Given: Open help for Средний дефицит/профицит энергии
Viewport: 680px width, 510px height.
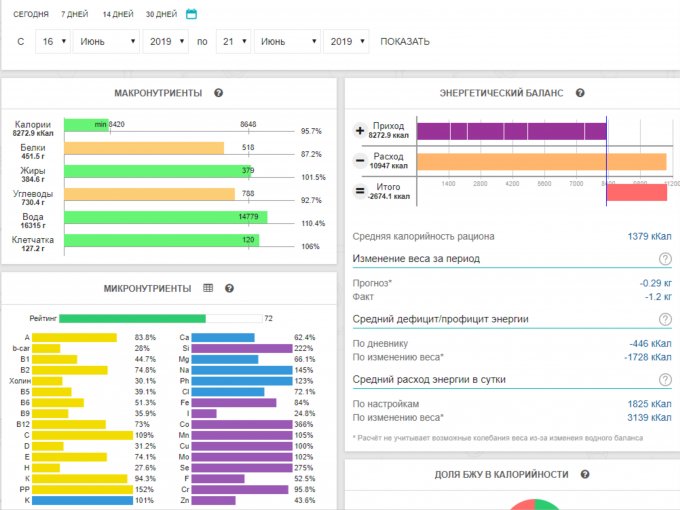Looking at the screenshot, I should pyautogui.click(x=664, y=319).
